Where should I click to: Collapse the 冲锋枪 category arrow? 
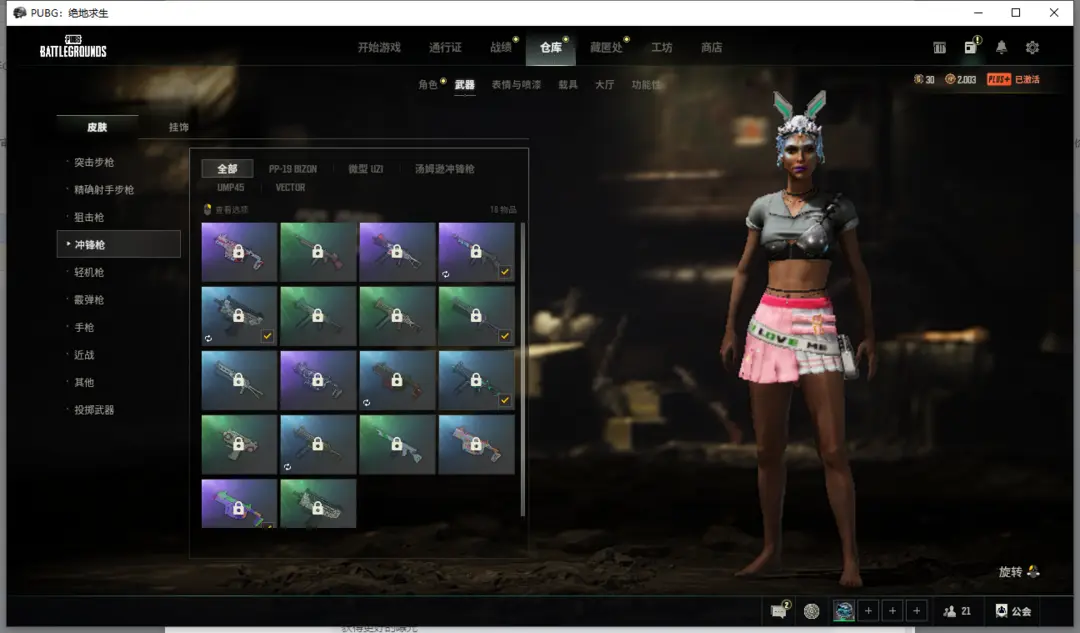coord(68,244)
